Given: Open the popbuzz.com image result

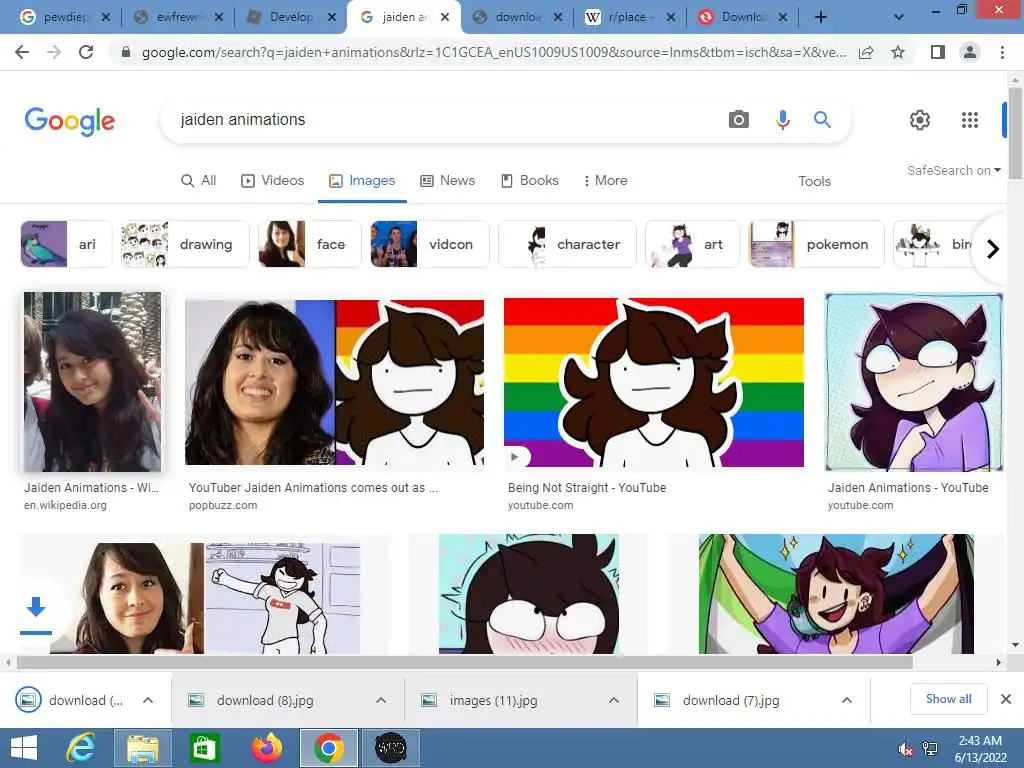Looking at the screenshot, I should [x=334, y=383].
